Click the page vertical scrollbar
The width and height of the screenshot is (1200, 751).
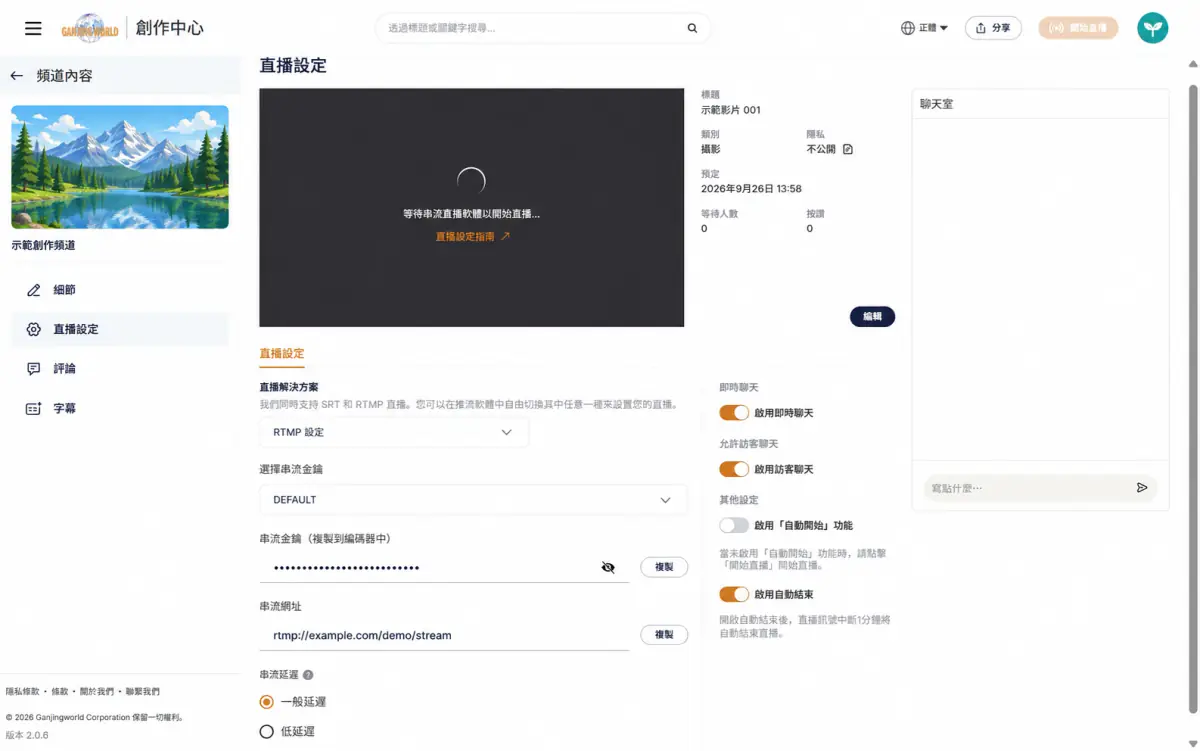point(1194,400)
